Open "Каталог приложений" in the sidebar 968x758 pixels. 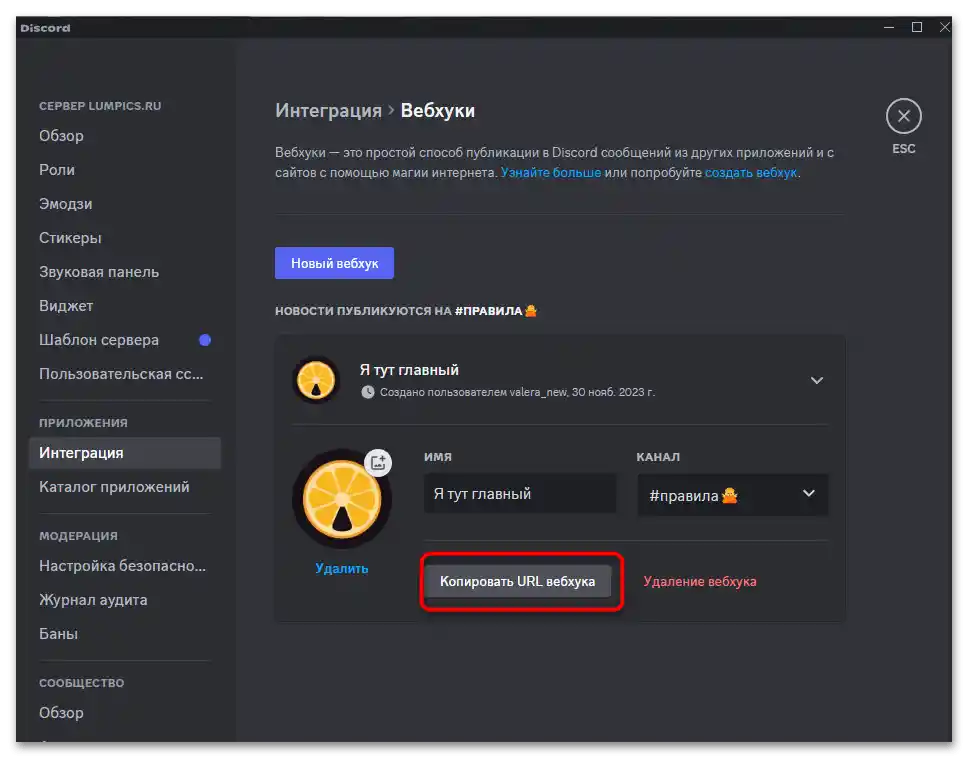click(x=114, y=486)
